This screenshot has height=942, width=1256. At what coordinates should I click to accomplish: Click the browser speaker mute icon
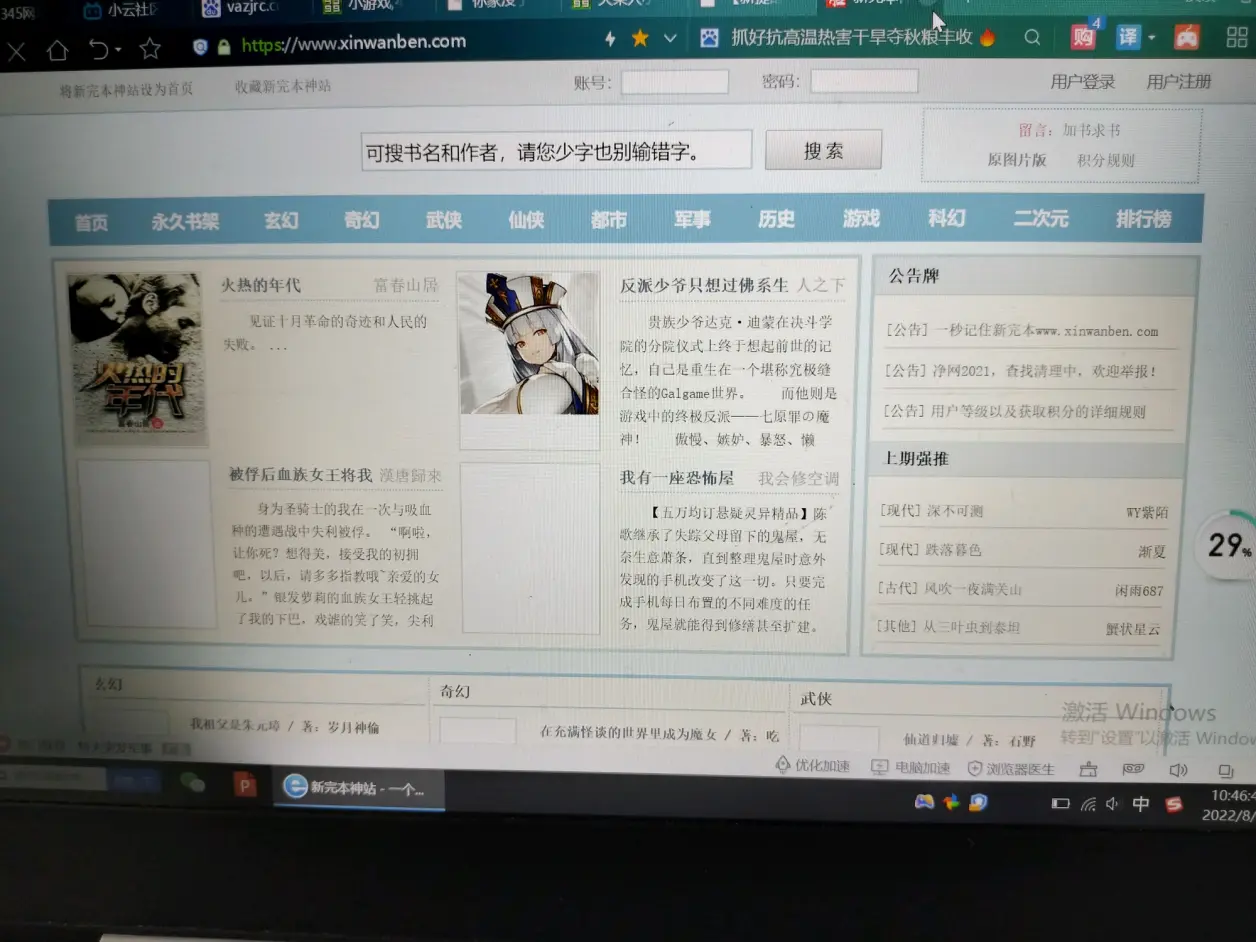click(1178, 770)
